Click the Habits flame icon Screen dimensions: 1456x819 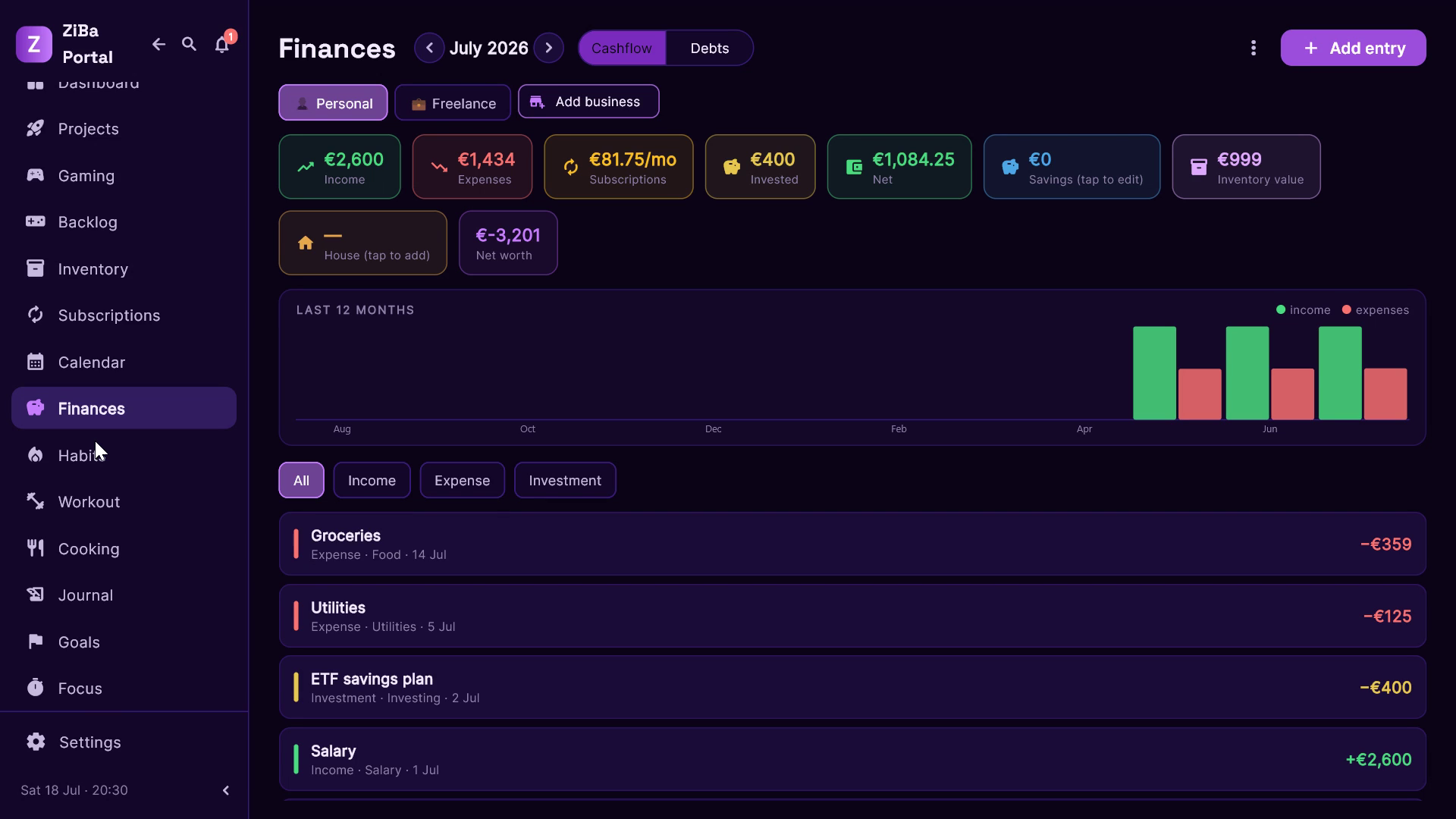36,455
